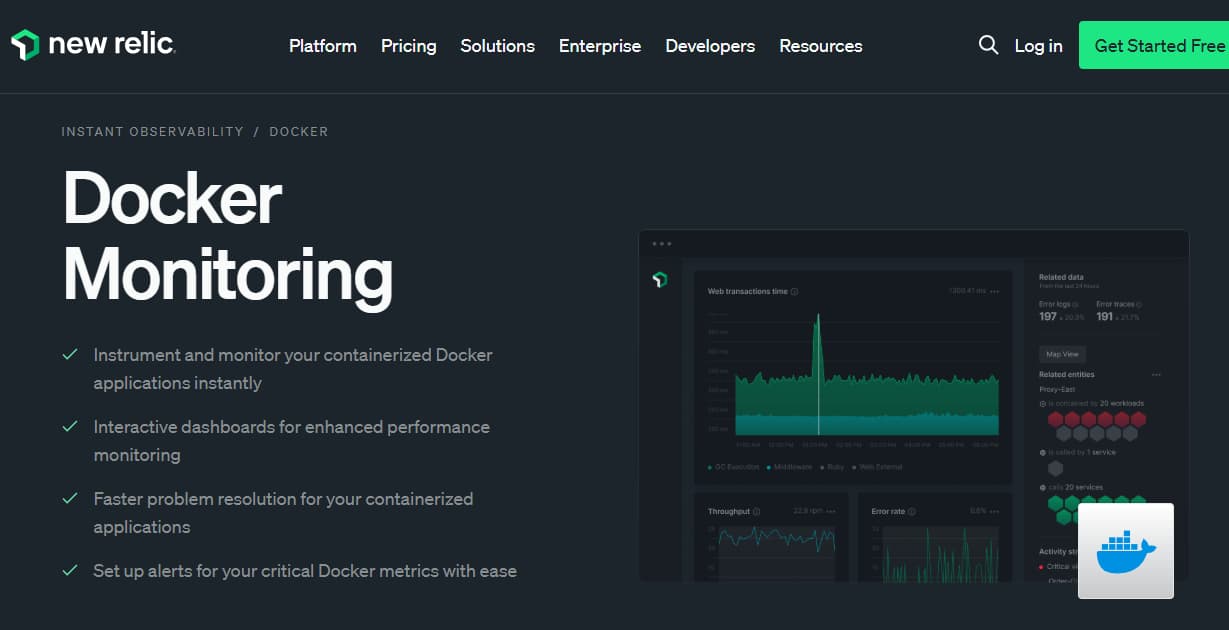Viewport: 1229px width, 630px height.
Task: Open the Instant Observability breadcrumb link
Action: pyautogui.click(x=152, y=131)
